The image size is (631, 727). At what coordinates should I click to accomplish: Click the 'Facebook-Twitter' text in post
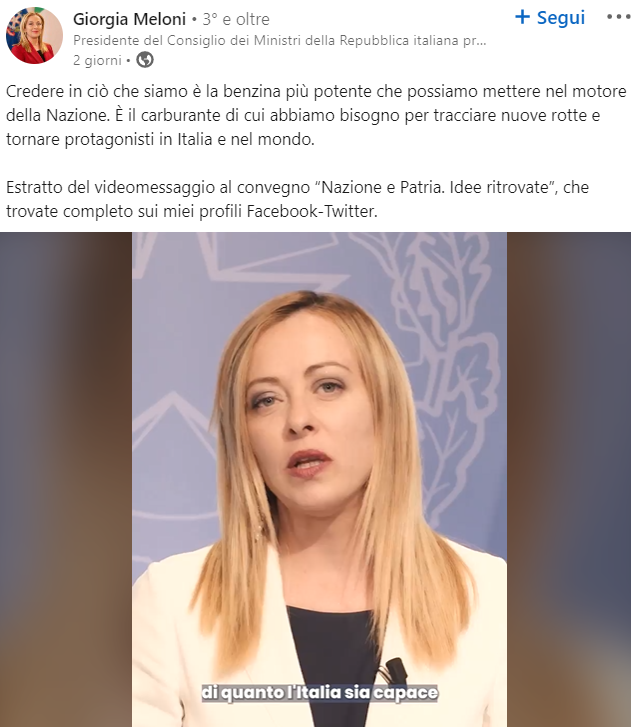312,211
